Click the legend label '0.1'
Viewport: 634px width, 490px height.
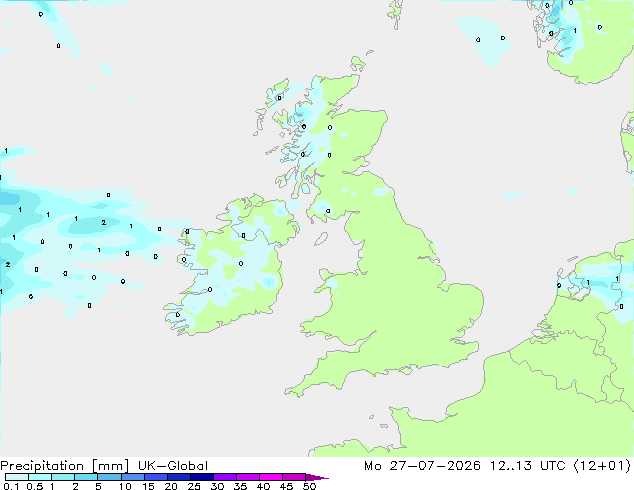coord(11,486)
